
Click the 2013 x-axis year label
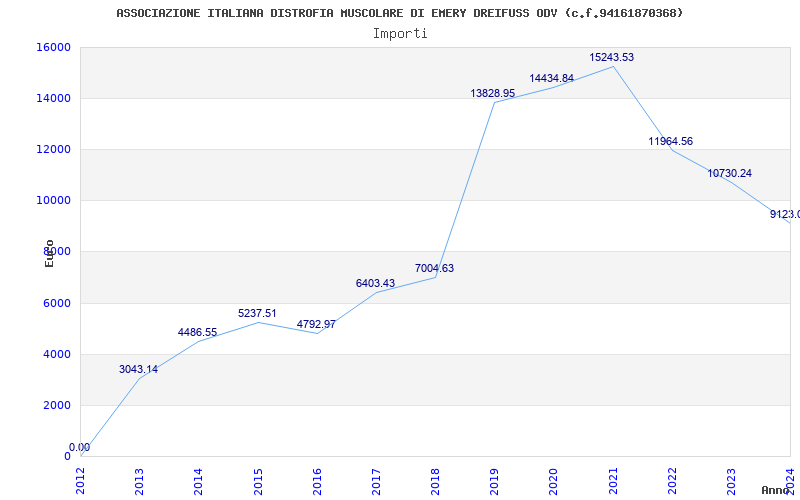139,481
